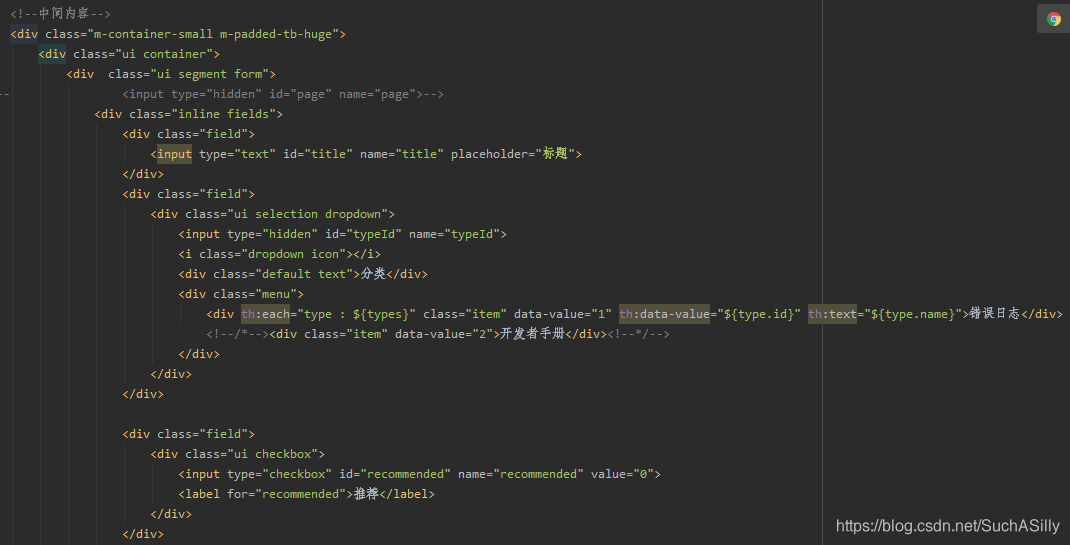Click the "default text" class value

tap(302, 274)
